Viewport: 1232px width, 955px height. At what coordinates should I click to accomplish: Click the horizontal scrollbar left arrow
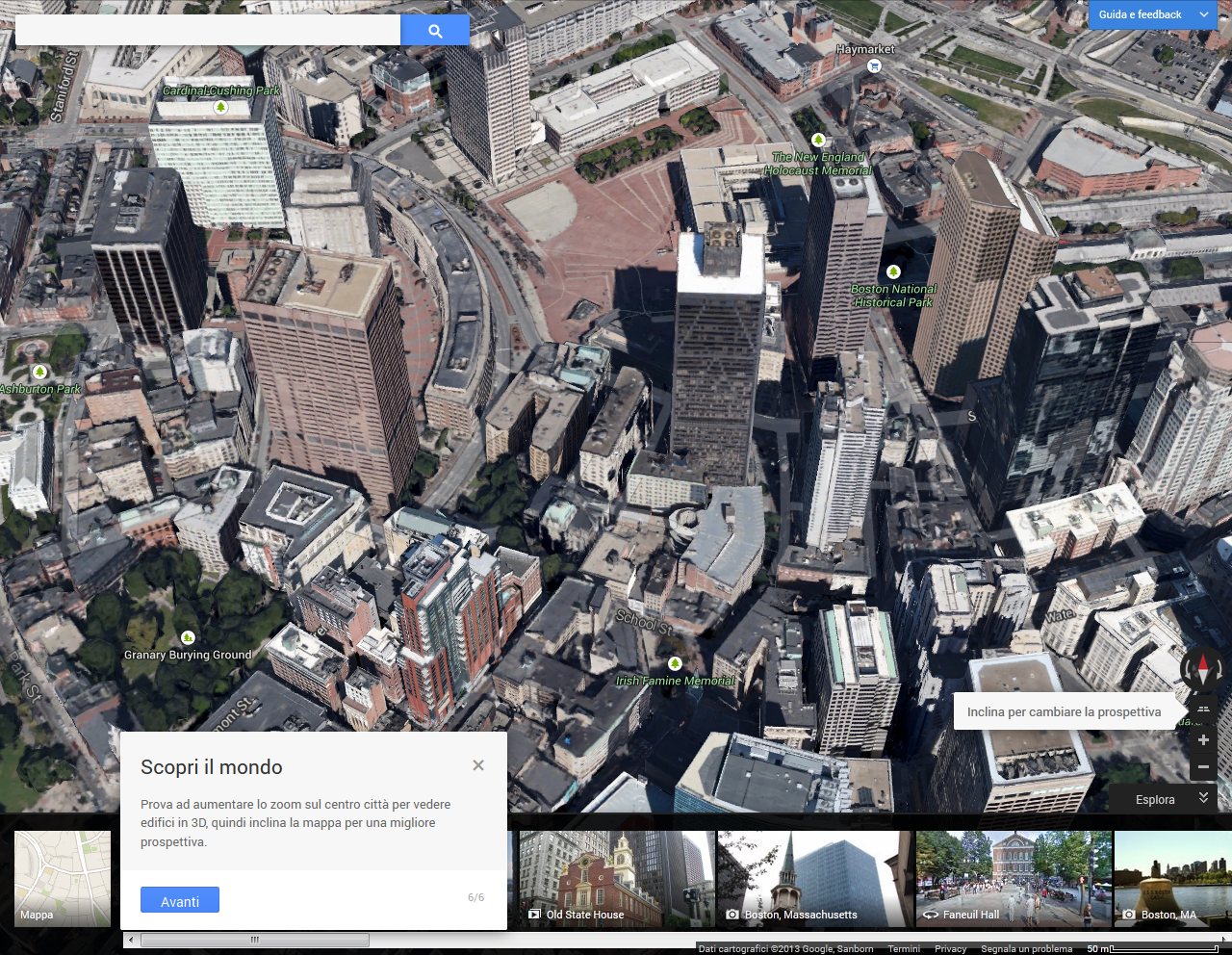click(130, 940)
